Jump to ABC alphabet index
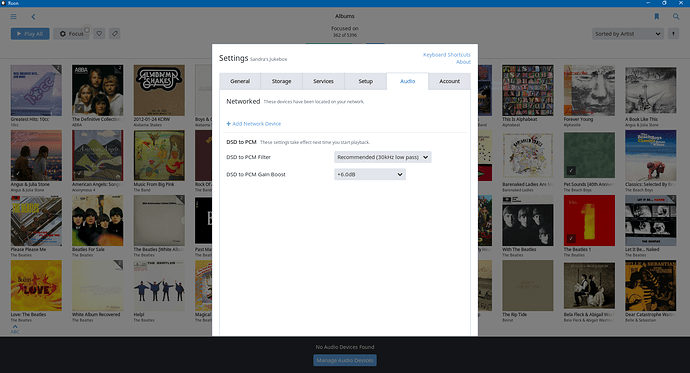Viewport: 690px width, 373px height. coord(15,329)
